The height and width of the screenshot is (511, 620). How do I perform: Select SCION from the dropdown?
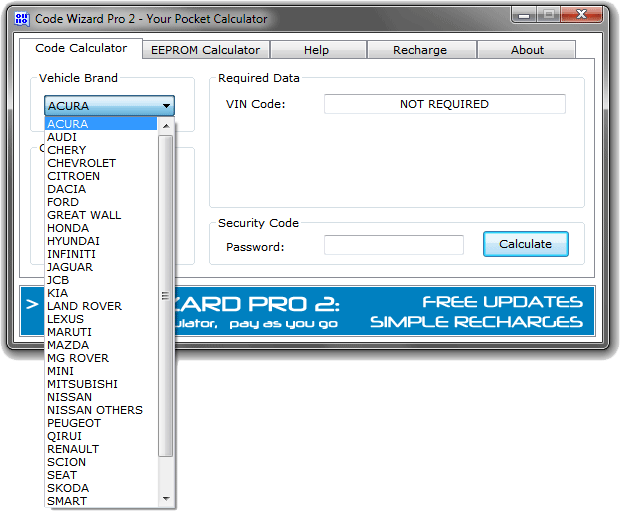click(101, 462)
